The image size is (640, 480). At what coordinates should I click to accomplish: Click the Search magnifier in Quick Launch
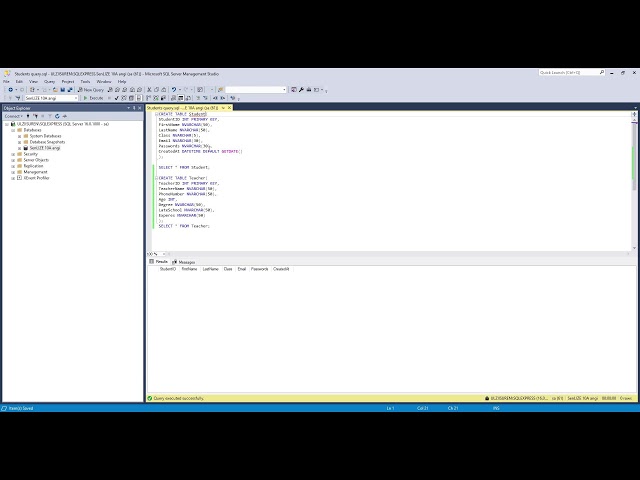[602, 72]
